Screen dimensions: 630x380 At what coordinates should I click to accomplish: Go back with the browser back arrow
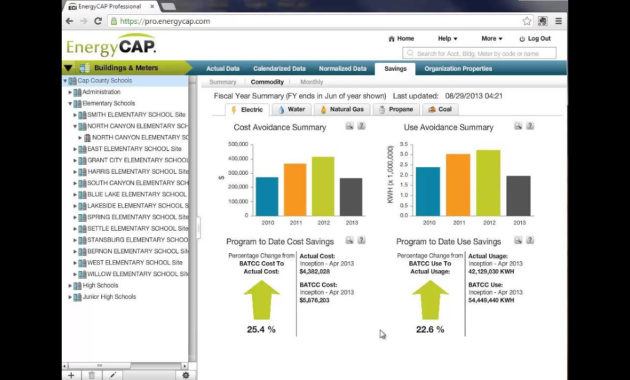pos(70,21)
